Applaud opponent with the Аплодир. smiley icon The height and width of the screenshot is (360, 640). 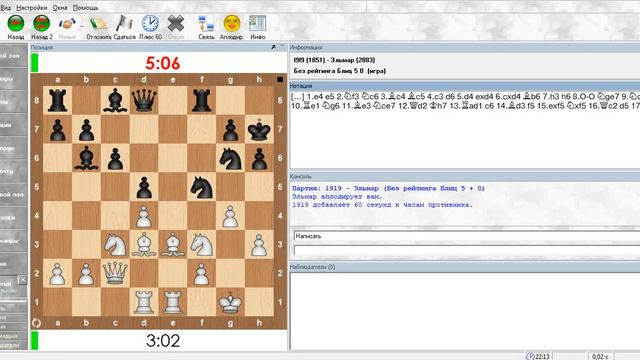click(231, 24)
